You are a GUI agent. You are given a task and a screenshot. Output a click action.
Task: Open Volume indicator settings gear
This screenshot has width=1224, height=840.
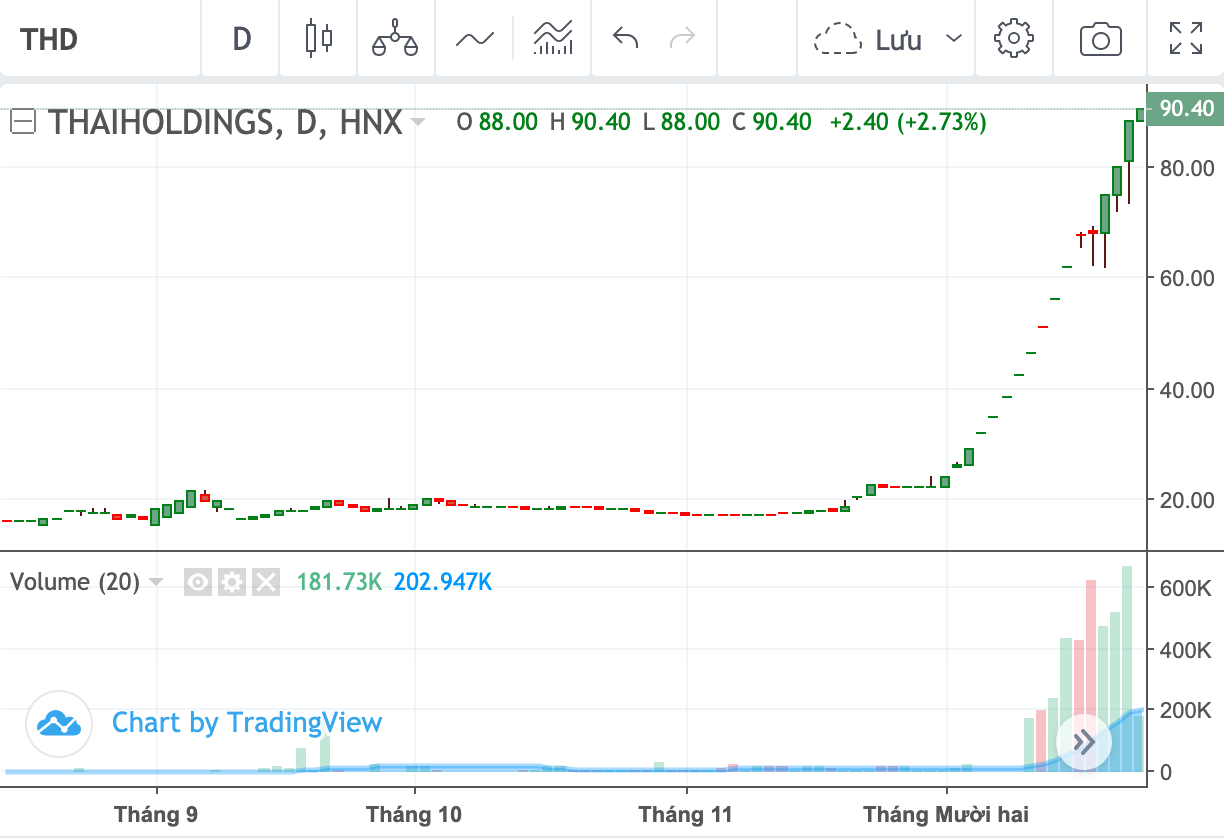click(x=231, y=582)
